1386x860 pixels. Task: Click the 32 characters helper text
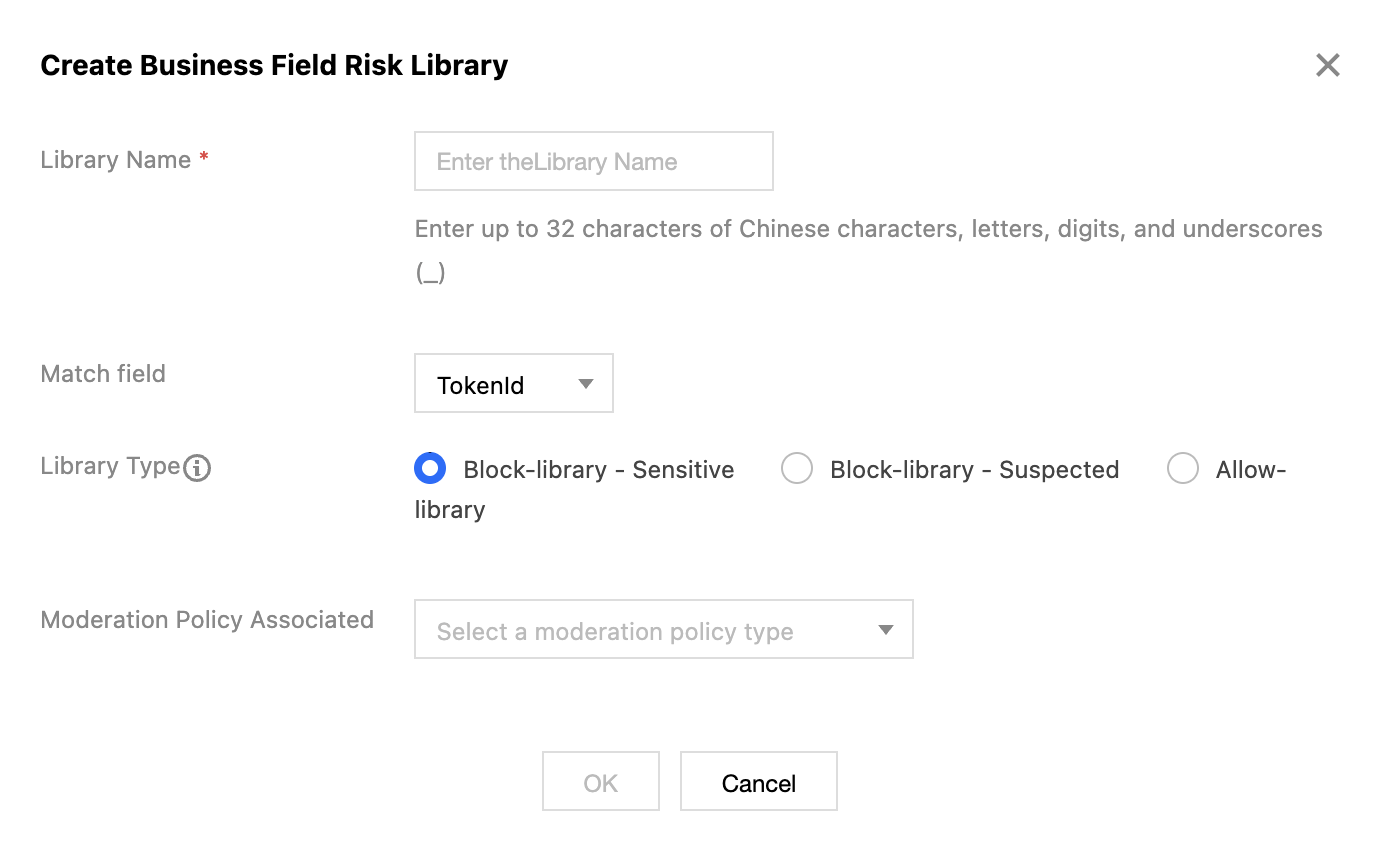pyautogui.click(x=868, y=229)
